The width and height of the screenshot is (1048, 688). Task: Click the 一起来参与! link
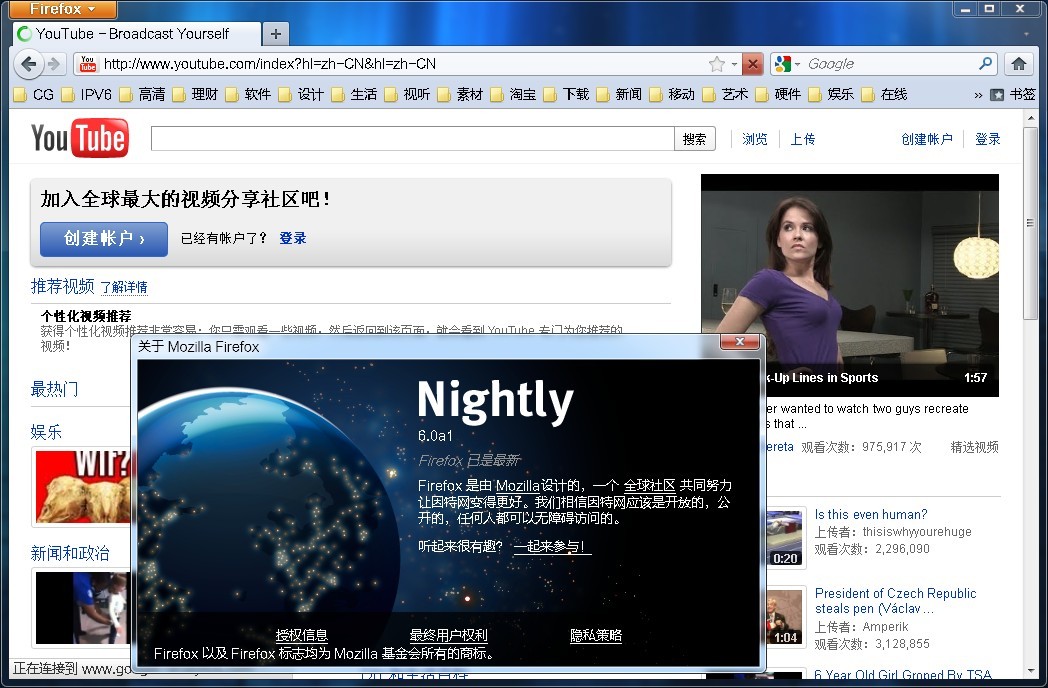coord(552,546)
